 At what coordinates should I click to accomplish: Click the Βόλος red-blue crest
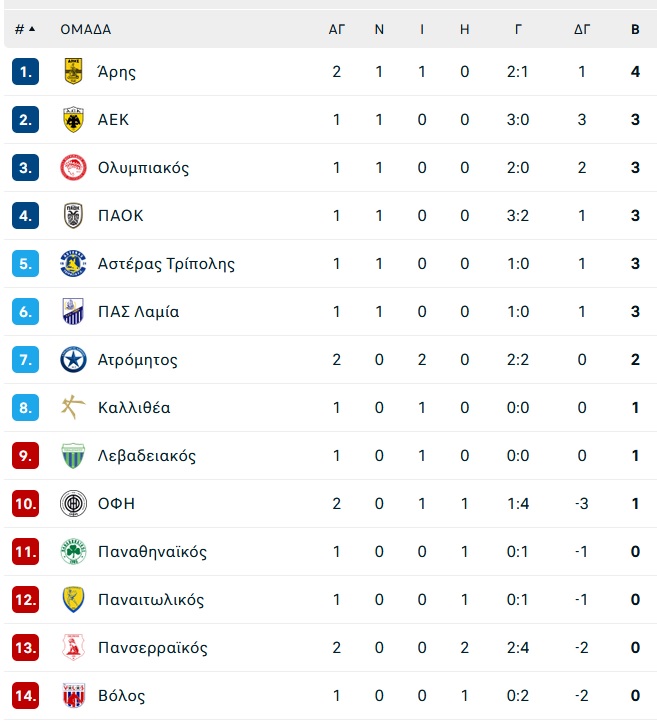[73, 695]
